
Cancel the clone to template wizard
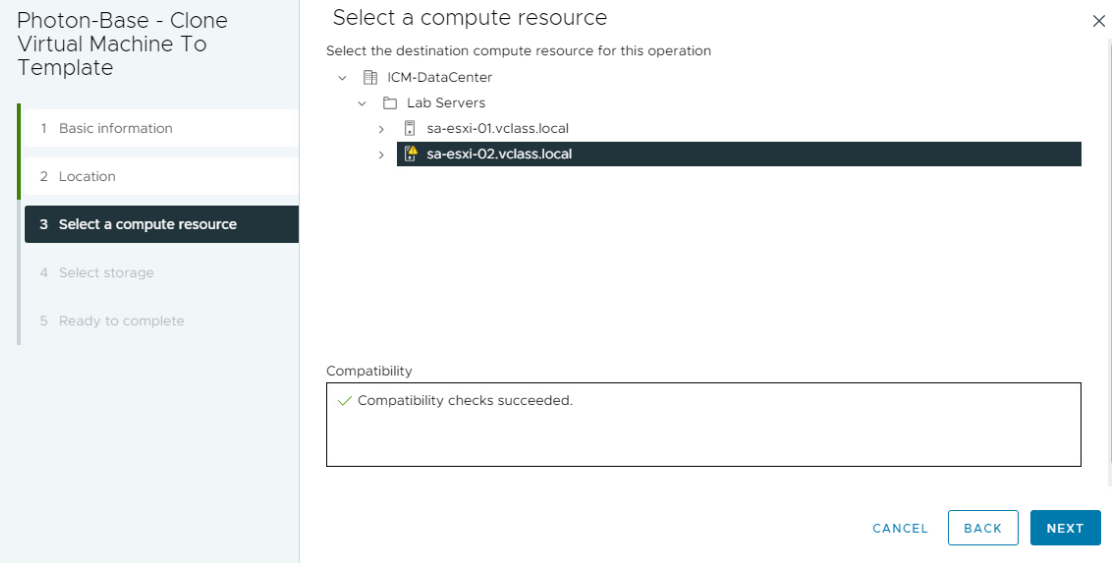point(900,528)
